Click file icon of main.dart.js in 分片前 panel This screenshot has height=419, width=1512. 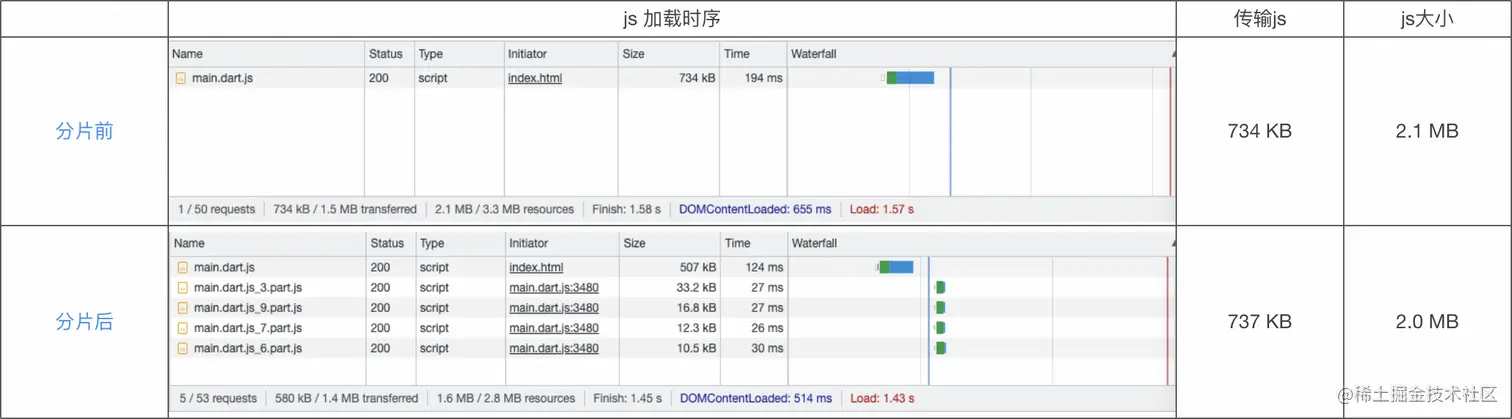tap(181, 78)
